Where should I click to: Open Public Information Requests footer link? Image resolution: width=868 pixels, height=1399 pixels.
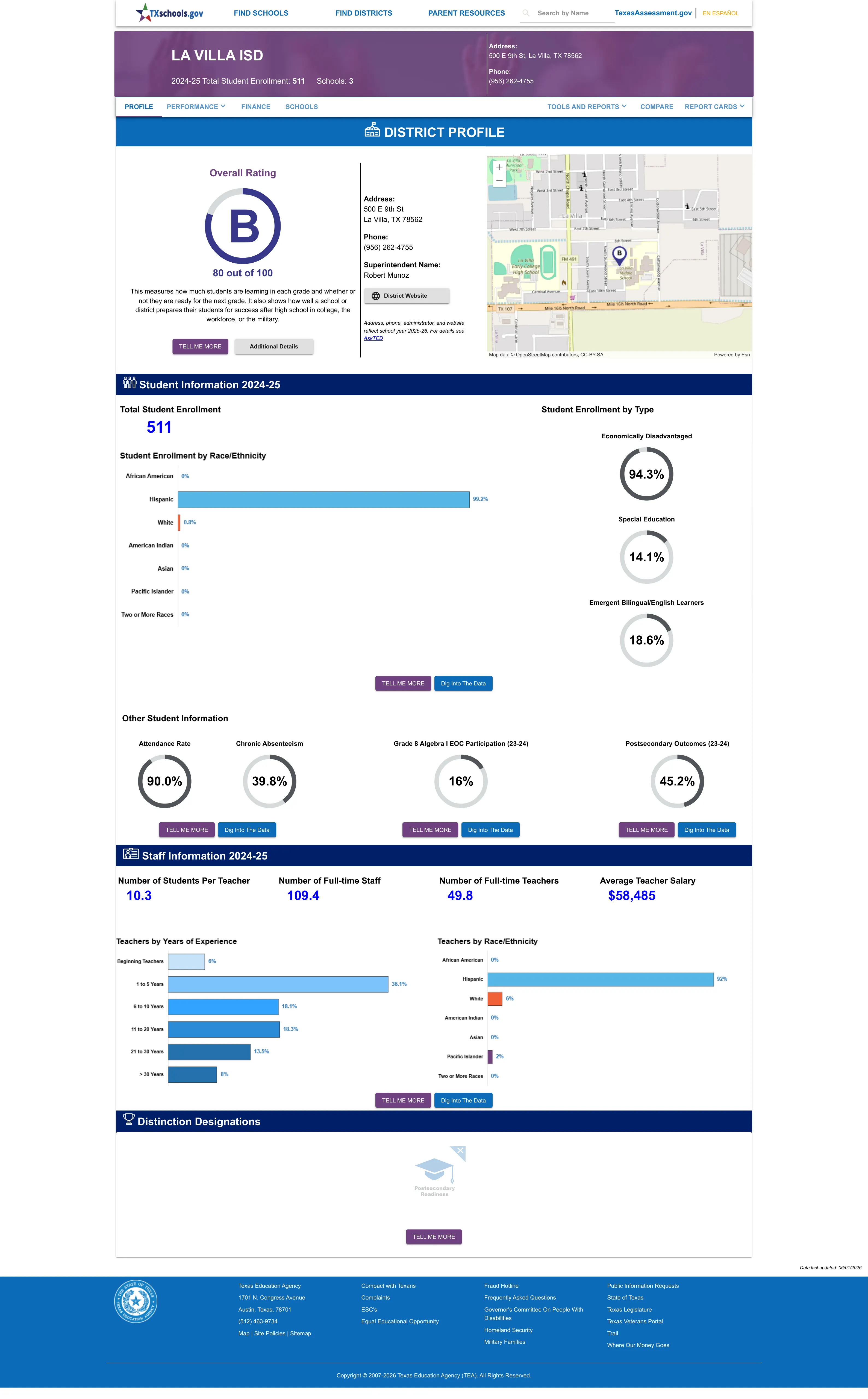[643, 1286]
